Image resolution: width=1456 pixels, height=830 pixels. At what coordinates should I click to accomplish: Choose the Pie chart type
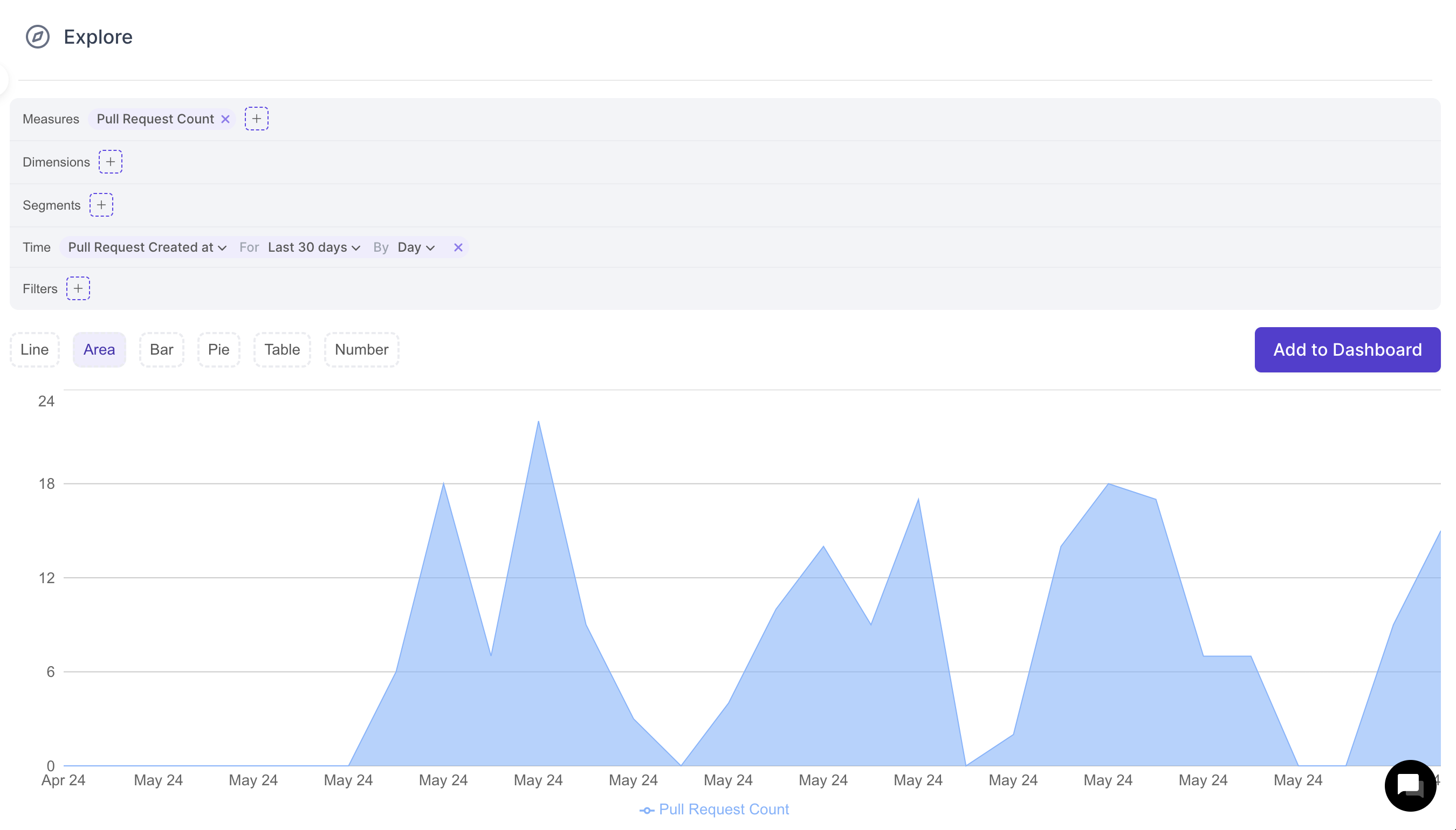pos(218,349)
